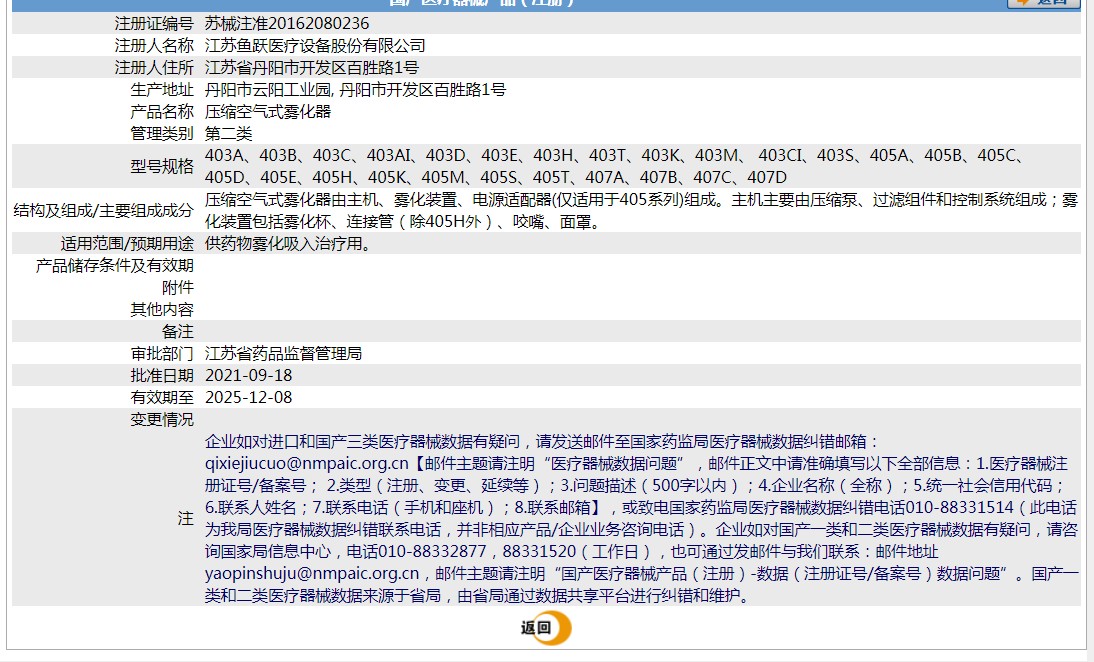This screenshot has height=662, width=1094.
Task: Click the 型号规格 label
Action: [x=162, y=166]
